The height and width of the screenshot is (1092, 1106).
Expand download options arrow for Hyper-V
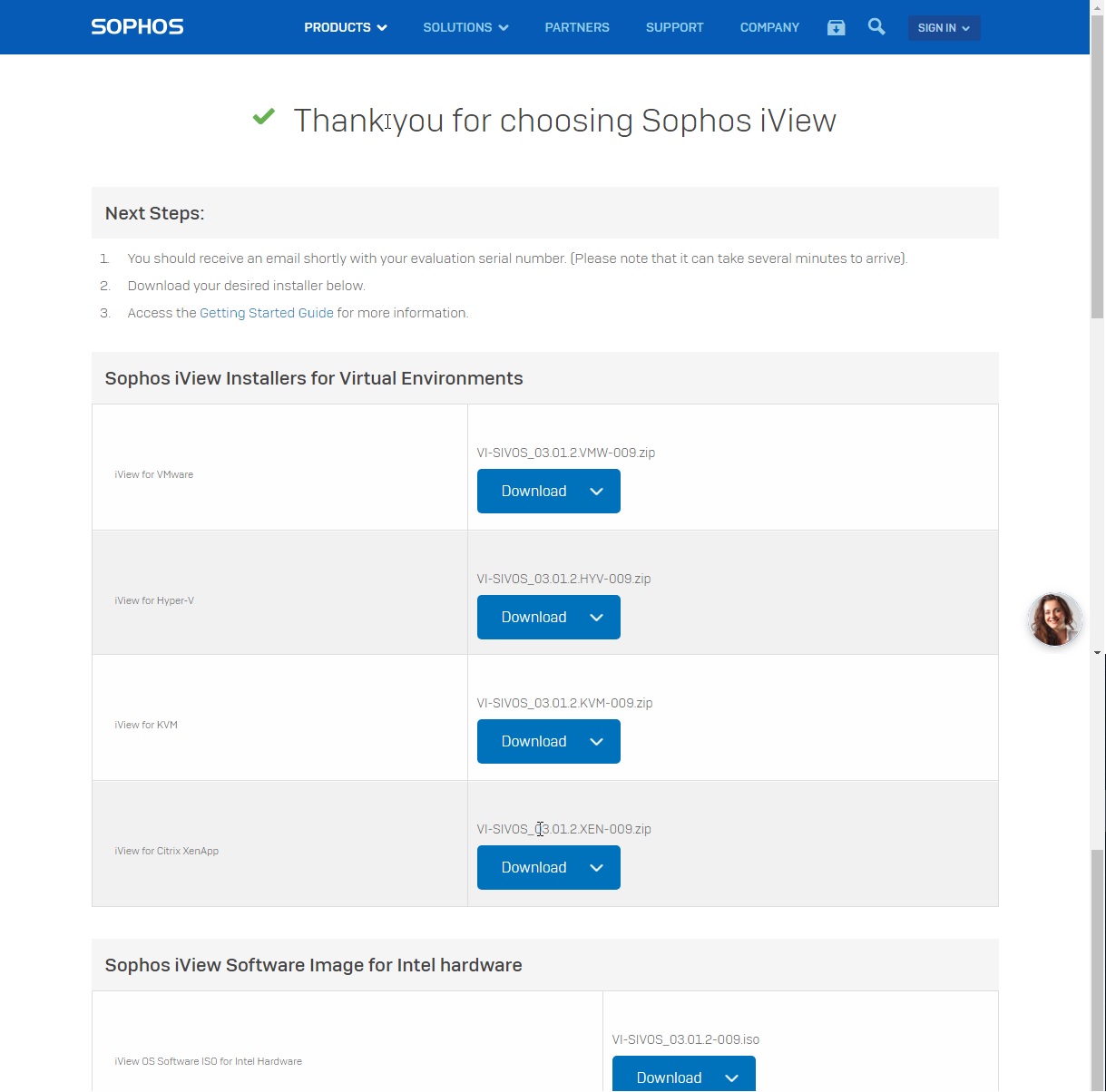click(596, 618)
